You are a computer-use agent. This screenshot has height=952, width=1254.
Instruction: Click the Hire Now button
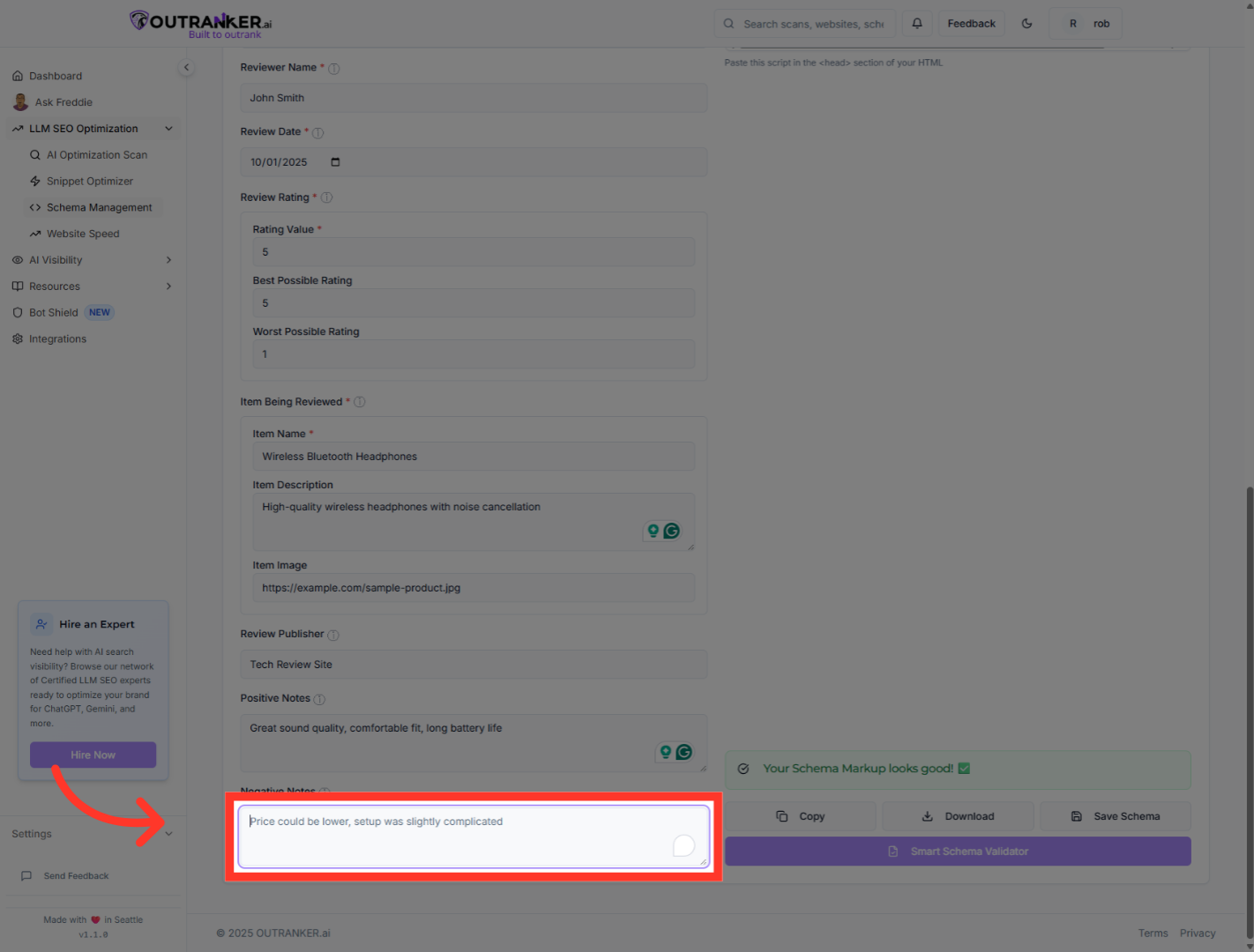tap(93, 755)
